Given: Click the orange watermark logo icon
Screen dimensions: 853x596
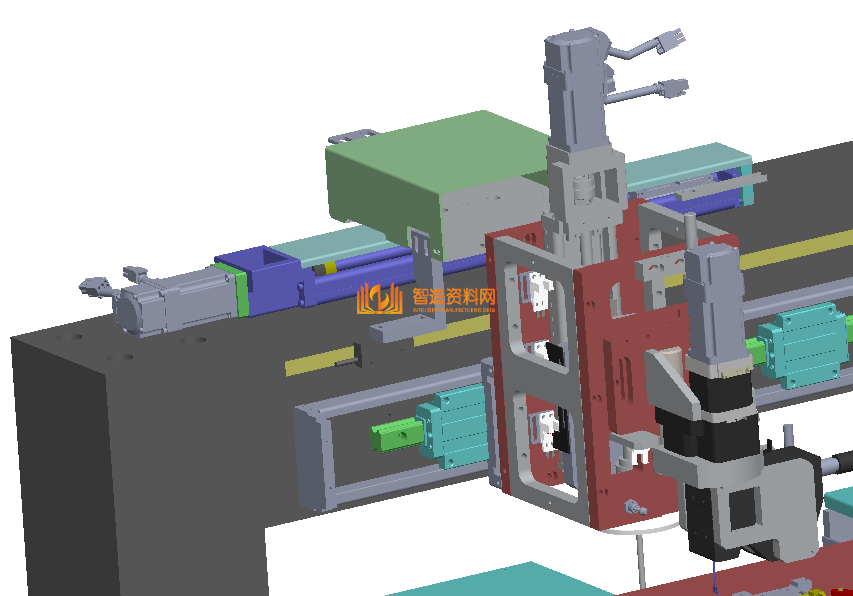Looking at the screenshot, I should pos(378,298).
